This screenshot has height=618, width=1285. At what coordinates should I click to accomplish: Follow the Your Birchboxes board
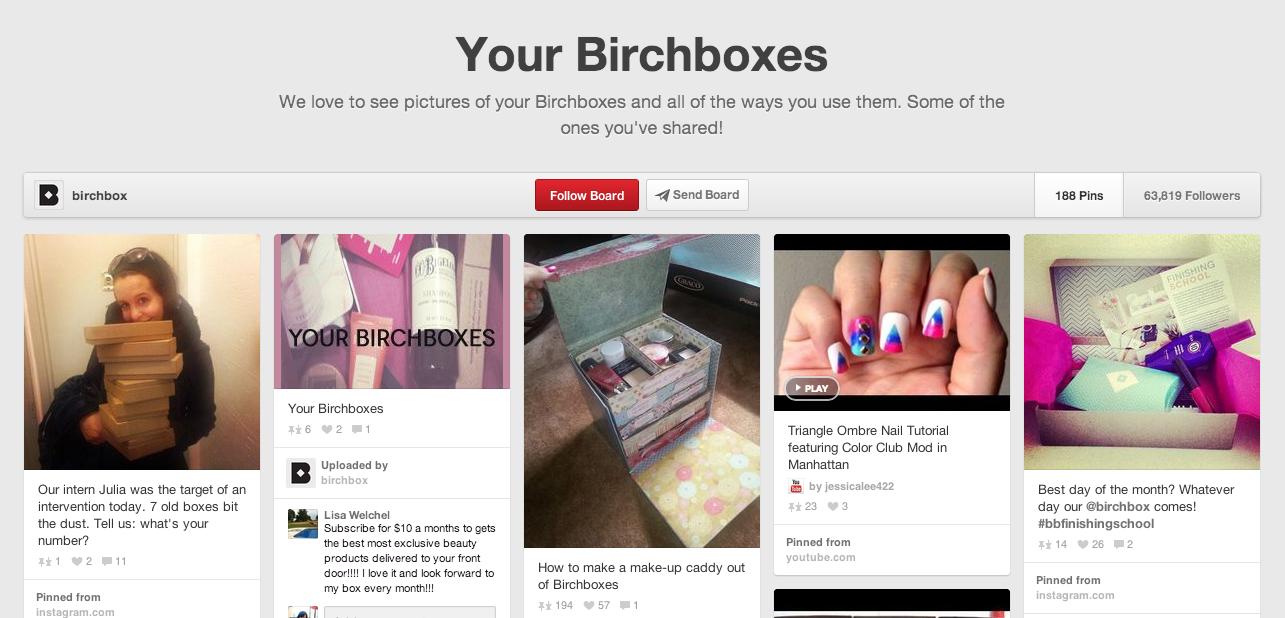(587, 195)
